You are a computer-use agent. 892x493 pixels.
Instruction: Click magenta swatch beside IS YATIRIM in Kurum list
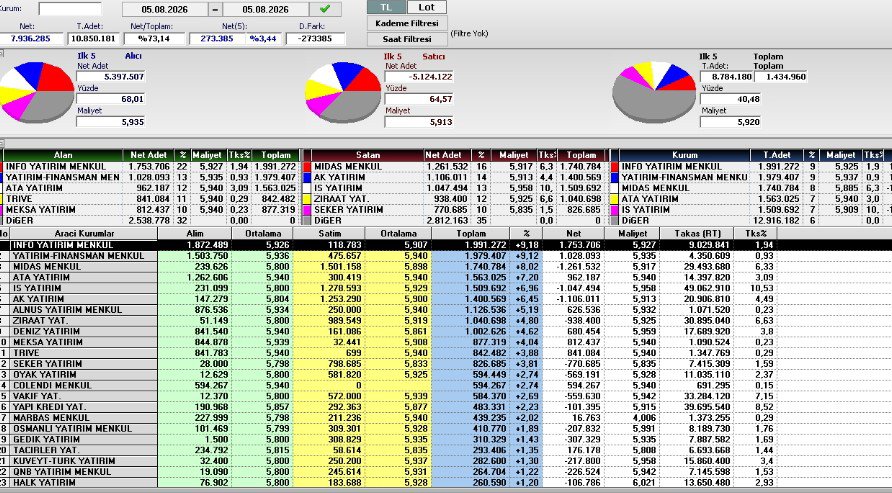pos(614,210)
